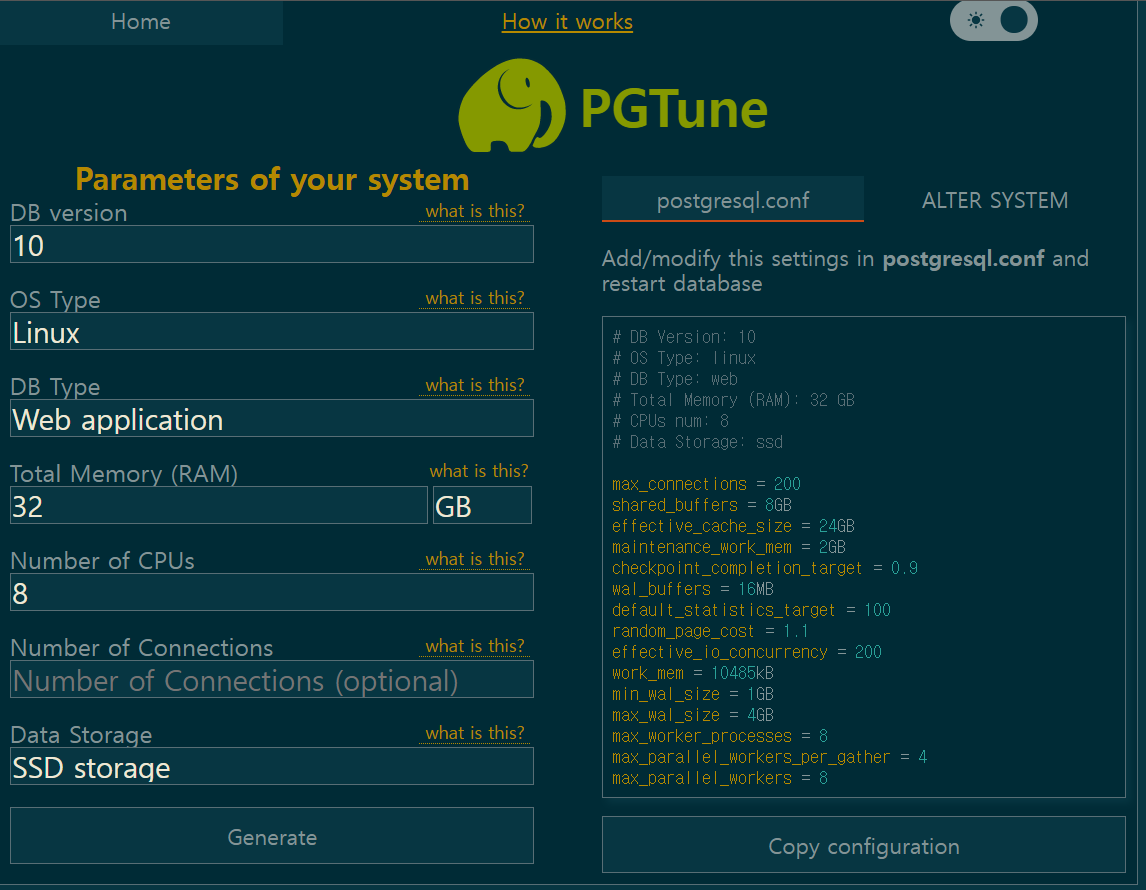
Task: Click the Number of Connections optional field
Action: click(x=272, y=680)
